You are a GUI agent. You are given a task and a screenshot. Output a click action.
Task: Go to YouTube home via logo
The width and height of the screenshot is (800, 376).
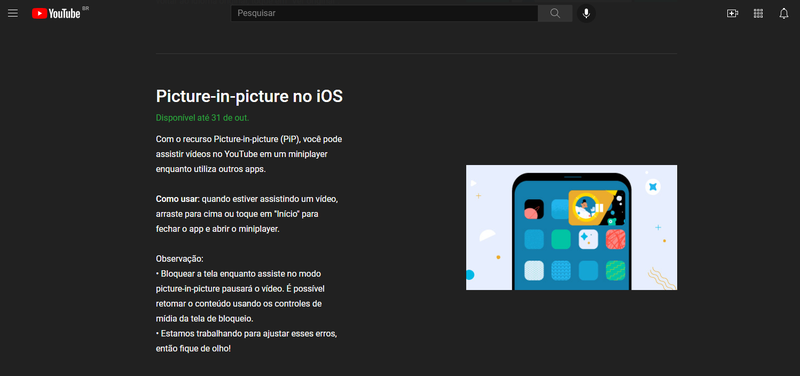click(x=56, y=14)
